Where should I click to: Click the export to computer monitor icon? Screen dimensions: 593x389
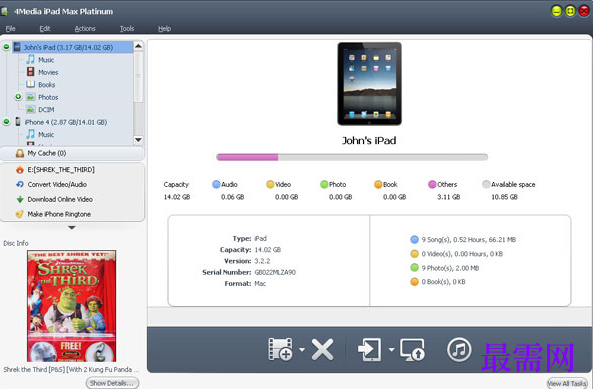(x=413, y=349)
